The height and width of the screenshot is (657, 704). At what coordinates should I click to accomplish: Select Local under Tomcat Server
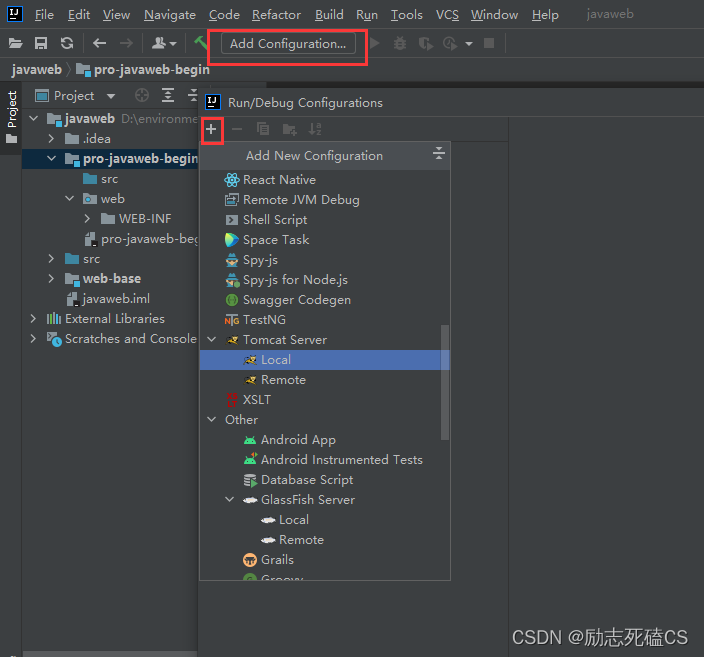325,360
